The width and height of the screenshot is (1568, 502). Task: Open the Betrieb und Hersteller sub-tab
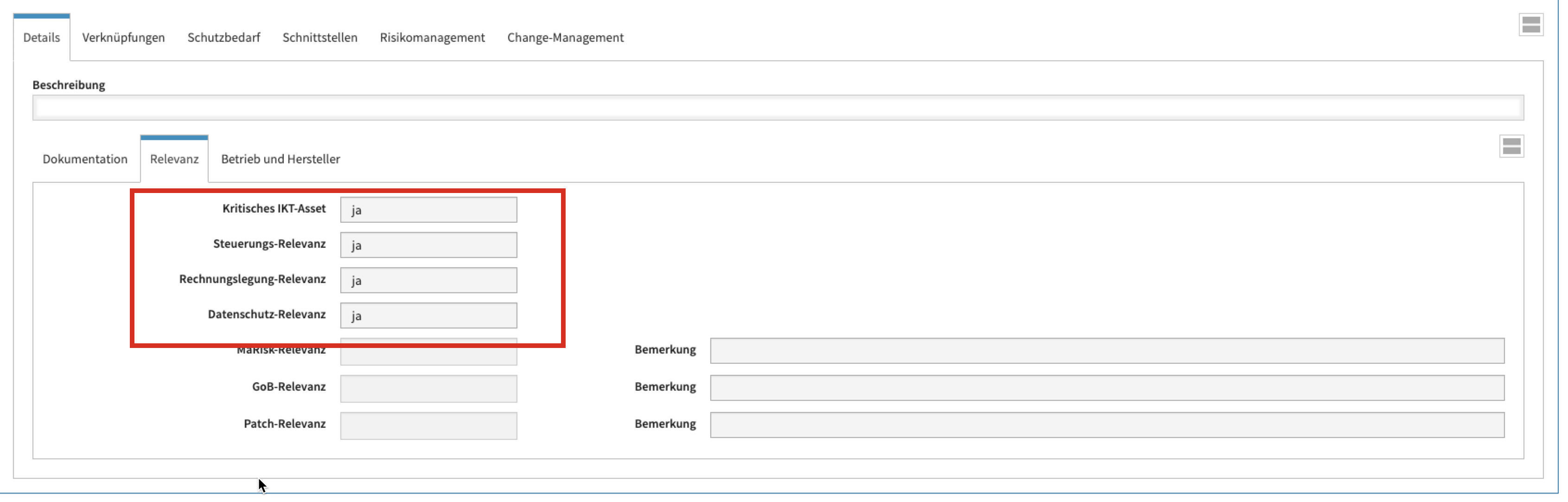(x=280, y=159)
